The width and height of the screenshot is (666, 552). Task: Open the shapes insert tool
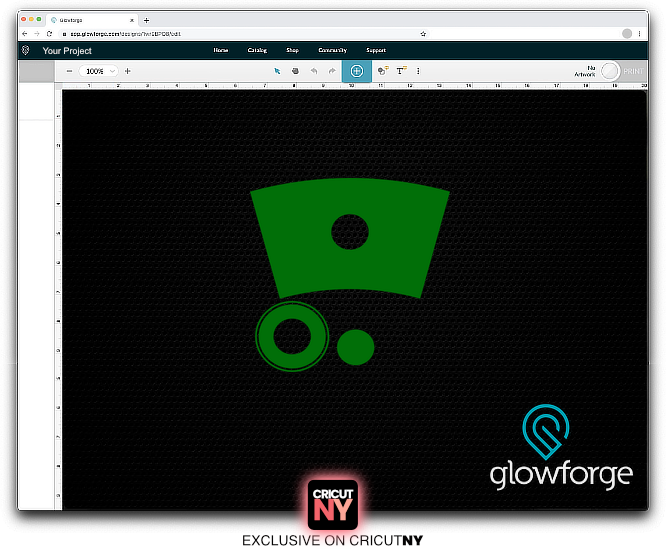pos(383,71)
